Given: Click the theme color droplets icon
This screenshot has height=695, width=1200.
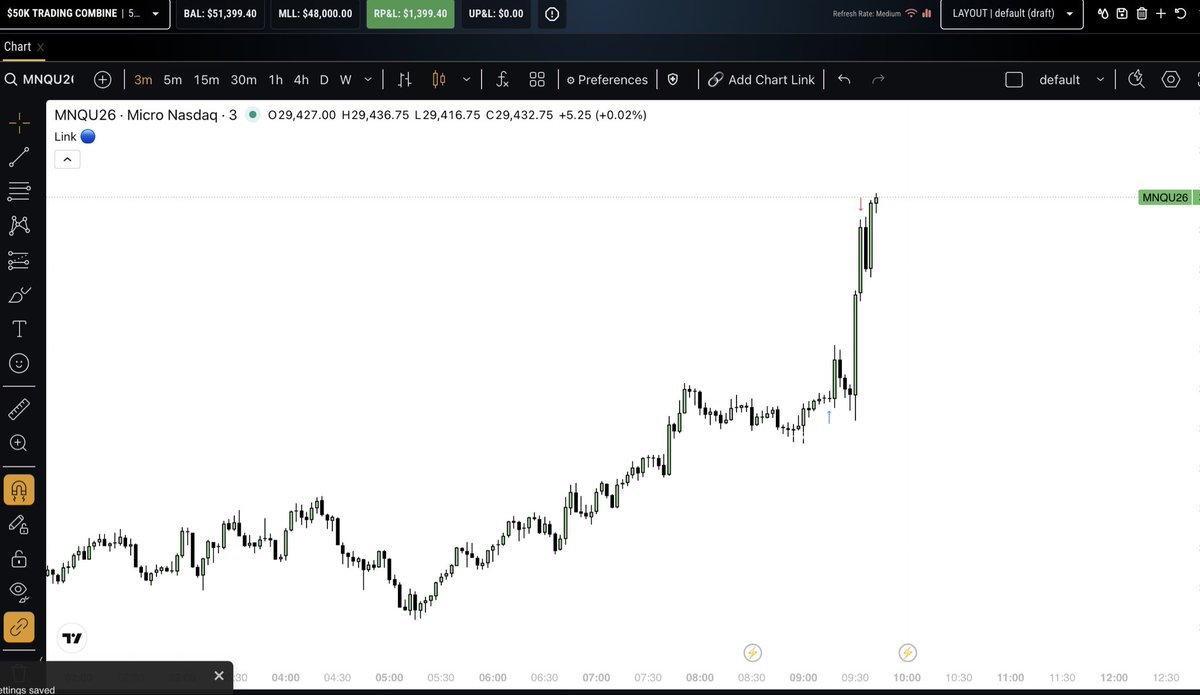Looking at the screenshot, I should pos(1103,14).
